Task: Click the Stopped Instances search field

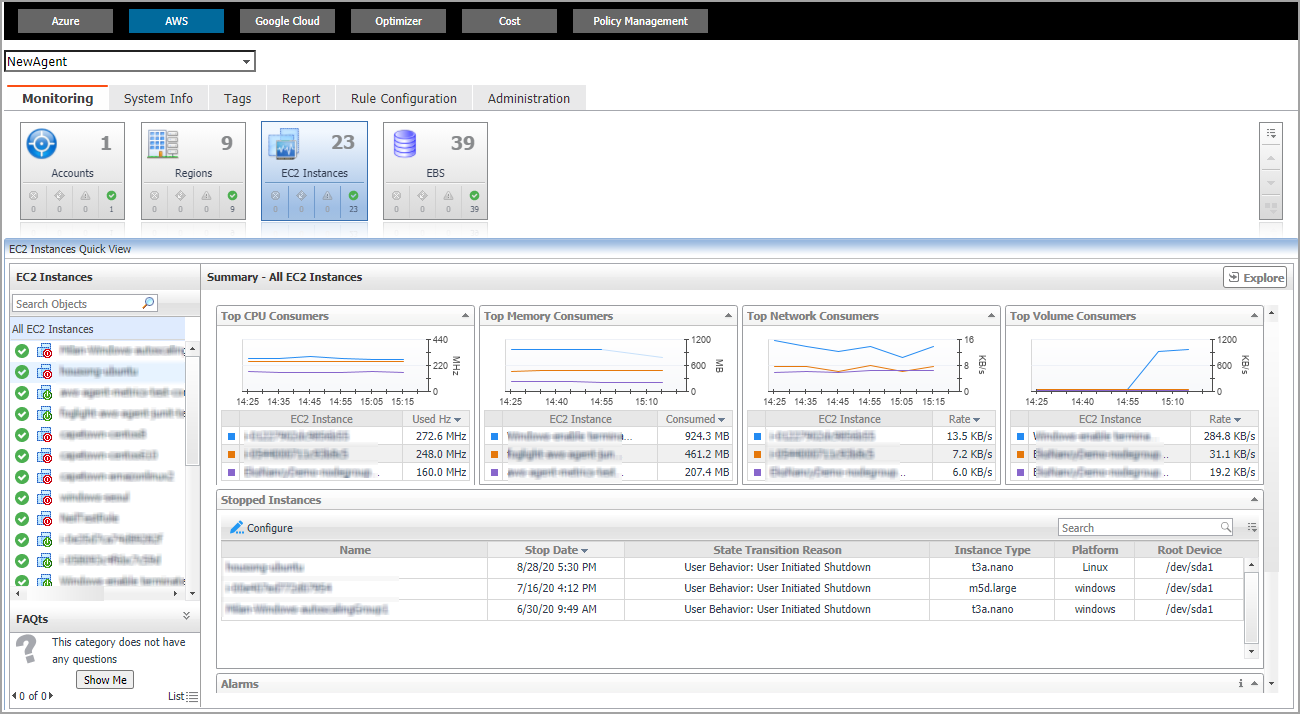Action: point(1138,528)
